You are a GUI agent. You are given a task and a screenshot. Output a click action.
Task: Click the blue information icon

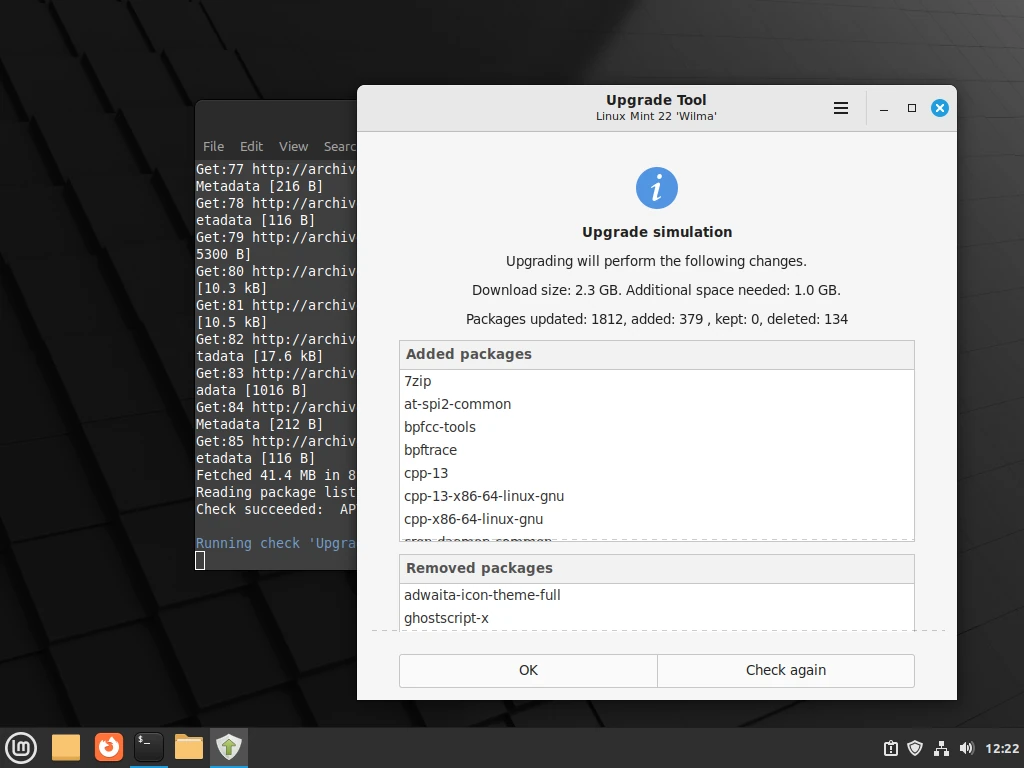[x=657, y=188]
